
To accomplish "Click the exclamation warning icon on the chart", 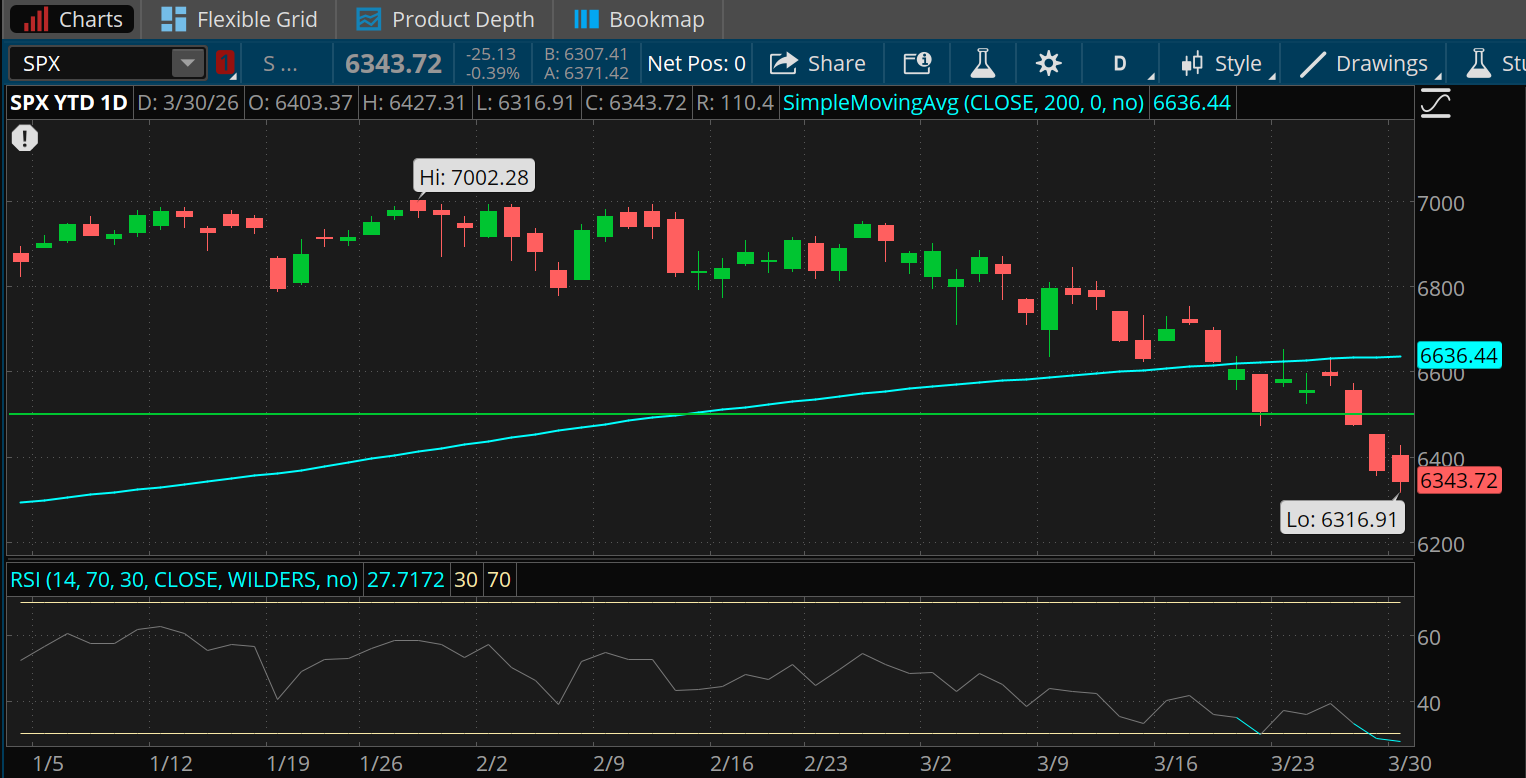I will pos(24,138).
